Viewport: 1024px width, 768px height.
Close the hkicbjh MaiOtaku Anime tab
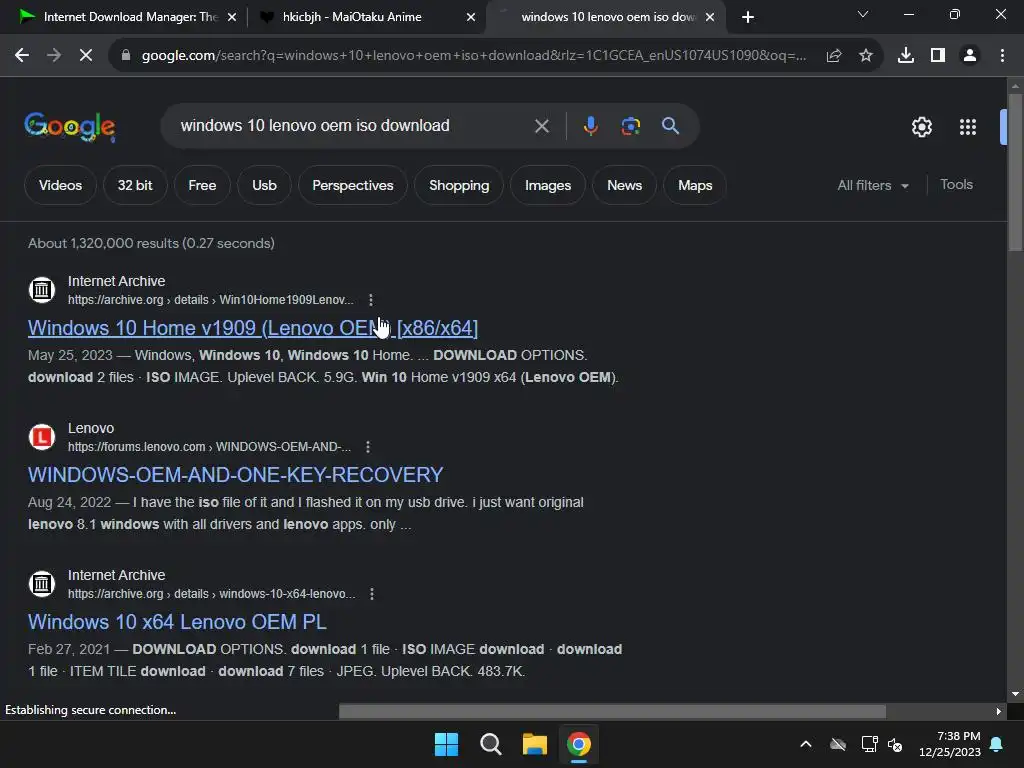point(471,17)
